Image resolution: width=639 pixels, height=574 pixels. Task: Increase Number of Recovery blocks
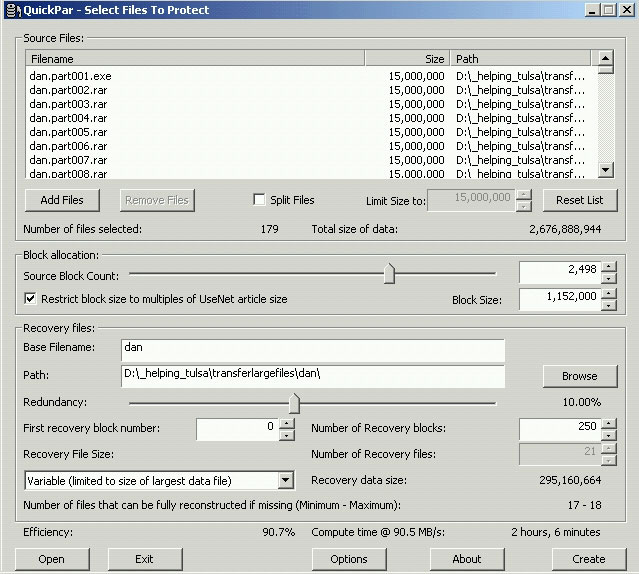point(608,424)
